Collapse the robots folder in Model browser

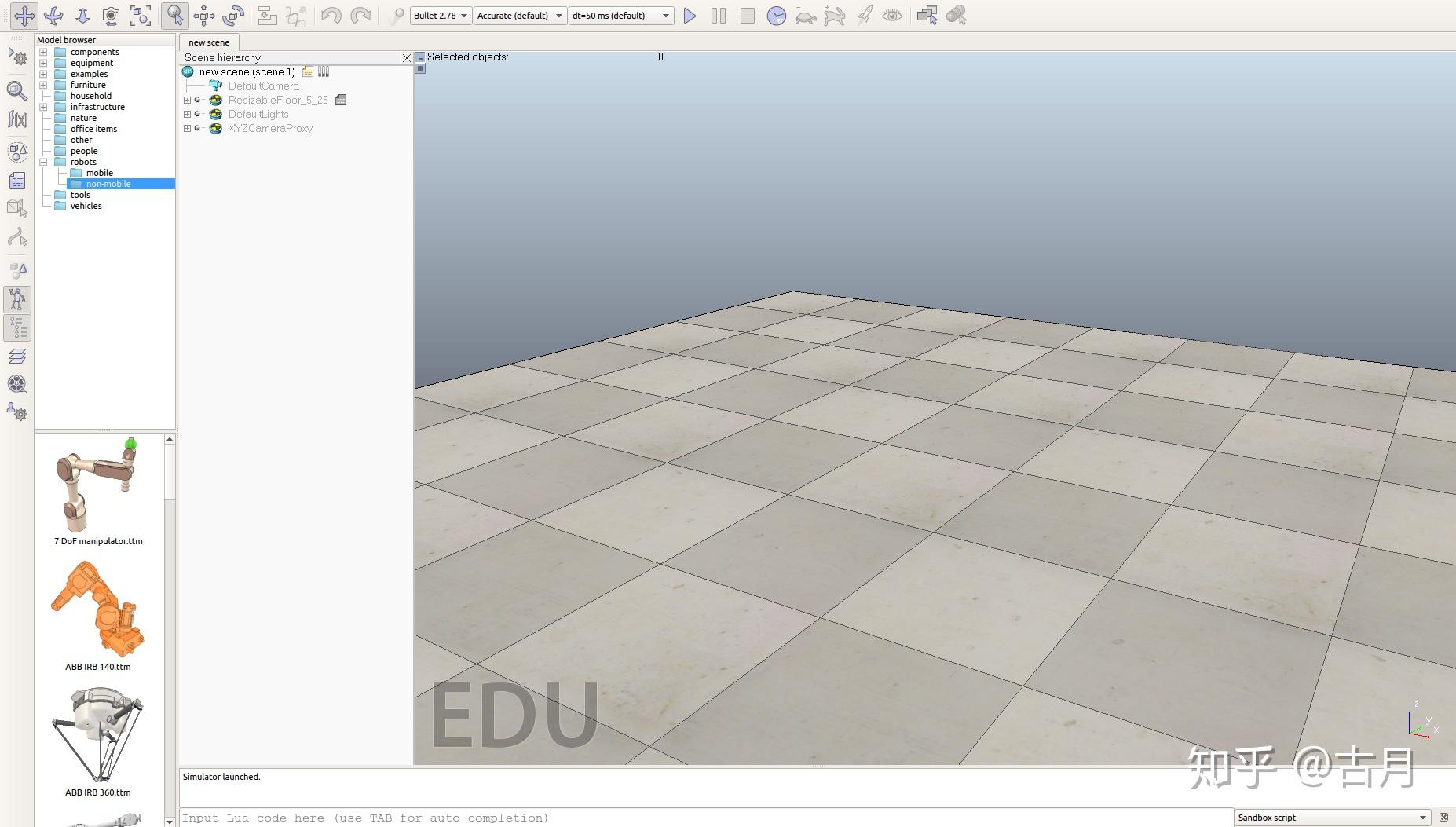[43, 162]
